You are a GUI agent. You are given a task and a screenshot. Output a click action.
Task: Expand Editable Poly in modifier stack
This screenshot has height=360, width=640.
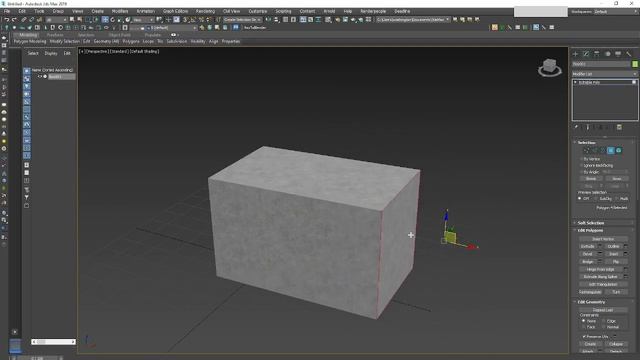576,82
